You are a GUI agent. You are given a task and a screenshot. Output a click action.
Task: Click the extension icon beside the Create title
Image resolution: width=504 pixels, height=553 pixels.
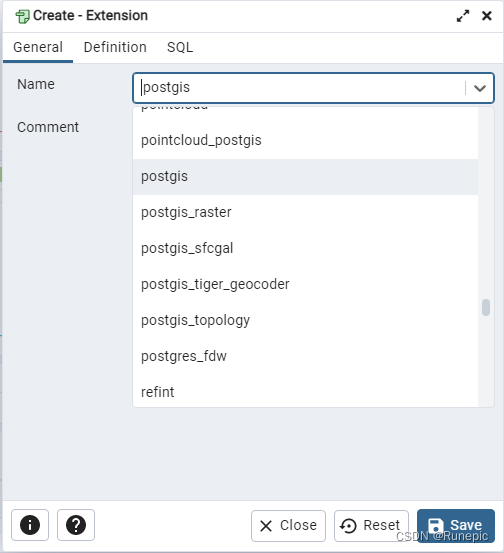pyautogui.click(x=22, y=17)
